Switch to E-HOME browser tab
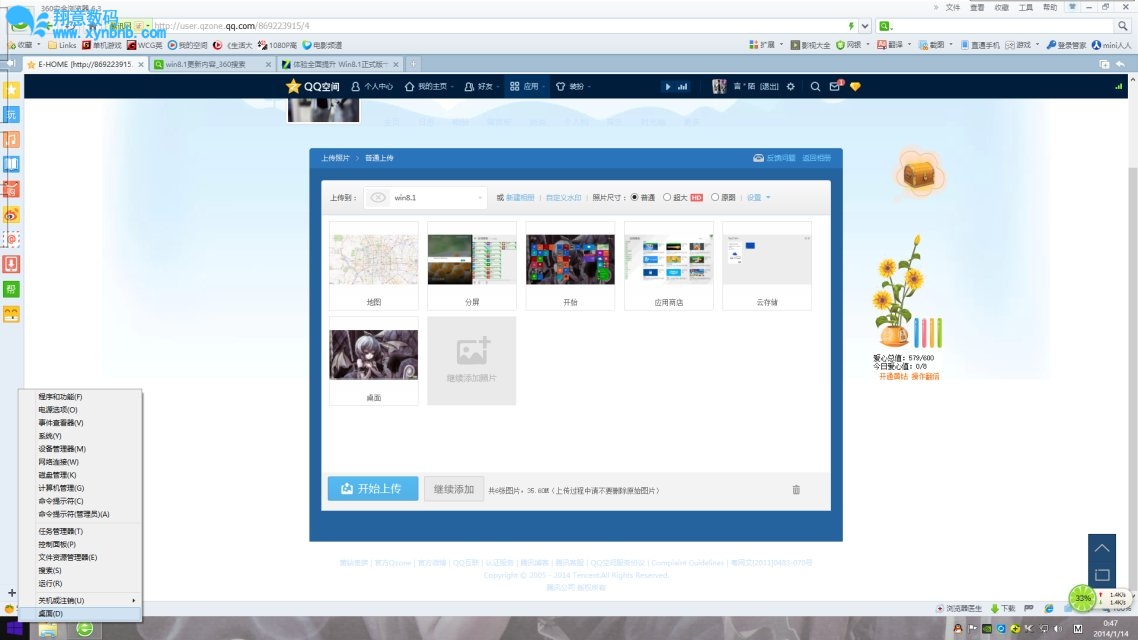The image size is (1138, 640). coord(85,64)
